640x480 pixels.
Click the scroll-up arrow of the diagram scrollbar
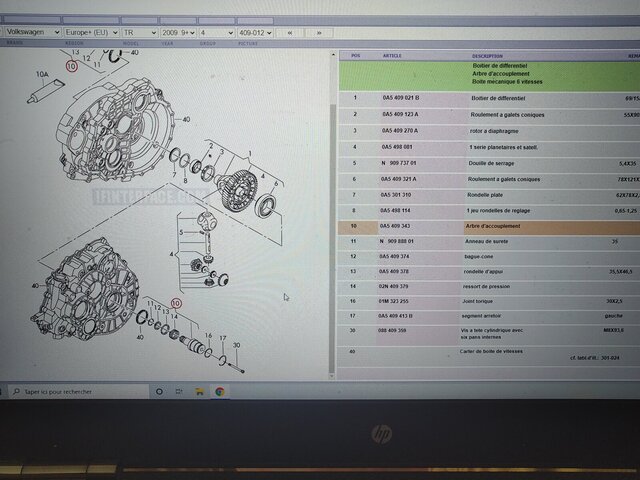click(x=333, y=54)
